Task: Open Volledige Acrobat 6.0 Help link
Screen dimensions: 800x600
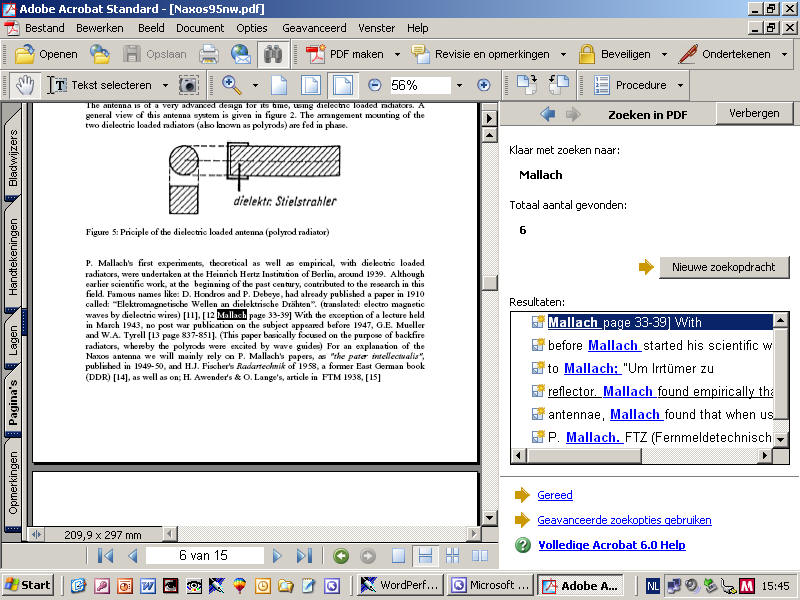Action: 611,545
